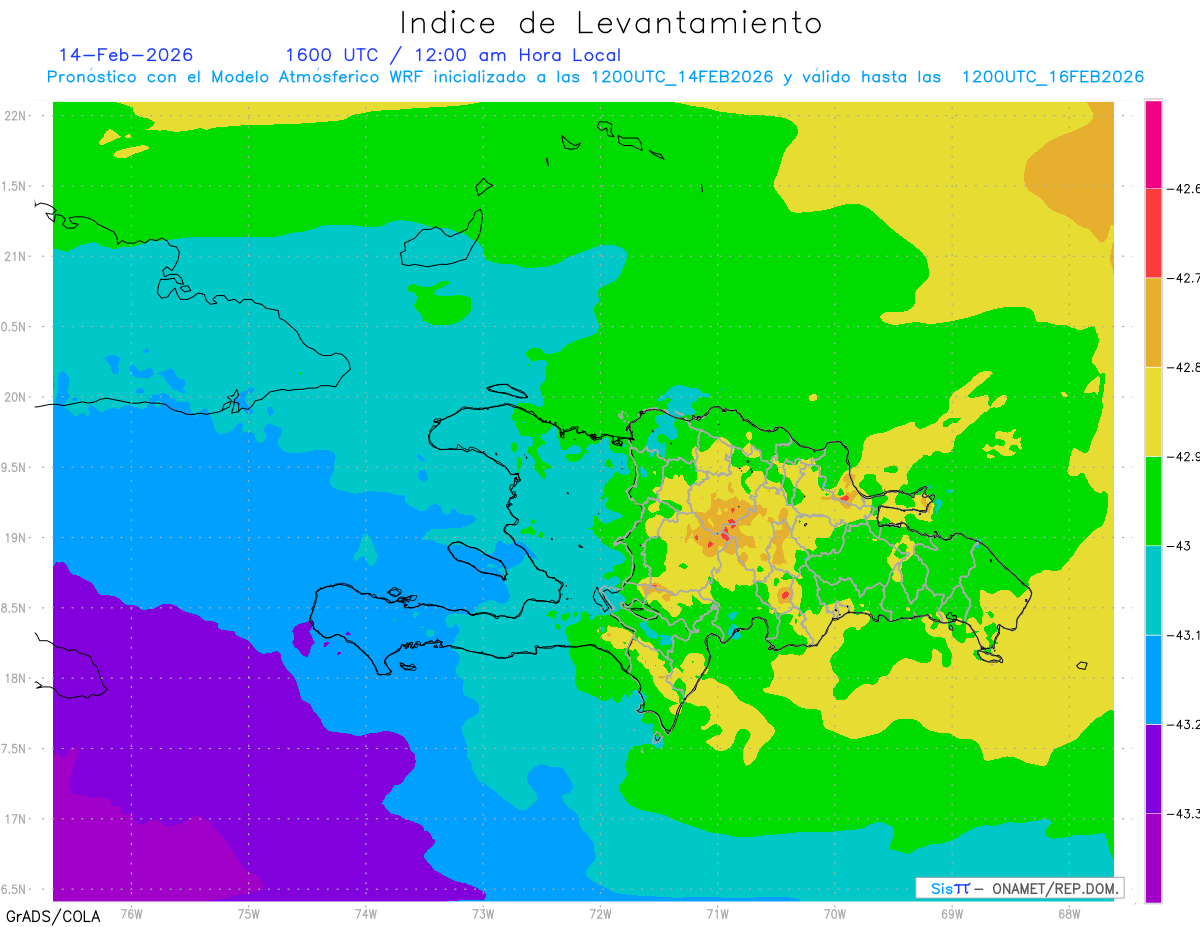
Task: Click the "18N" latitude label
Action: [x=16, y=678]
